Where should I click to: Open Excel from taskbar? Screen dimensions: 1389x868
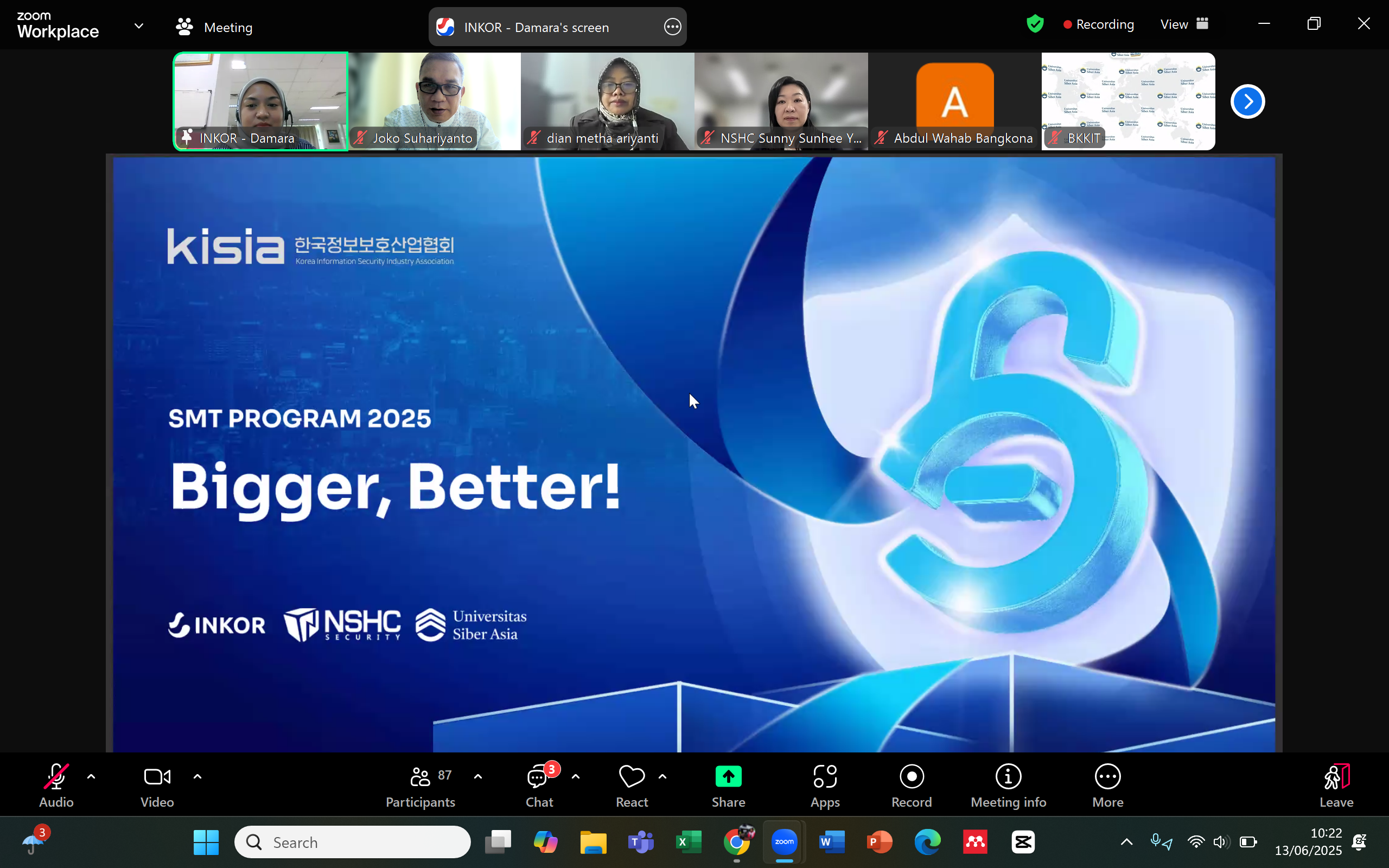[688, 842]
